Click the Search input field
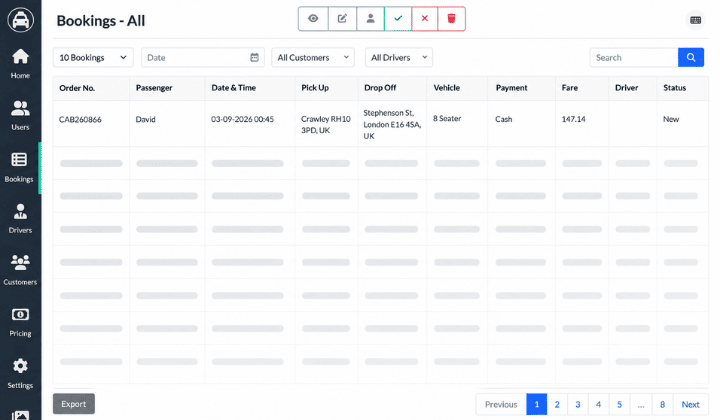This screenshot has height=420, width=720. point(634,57)
